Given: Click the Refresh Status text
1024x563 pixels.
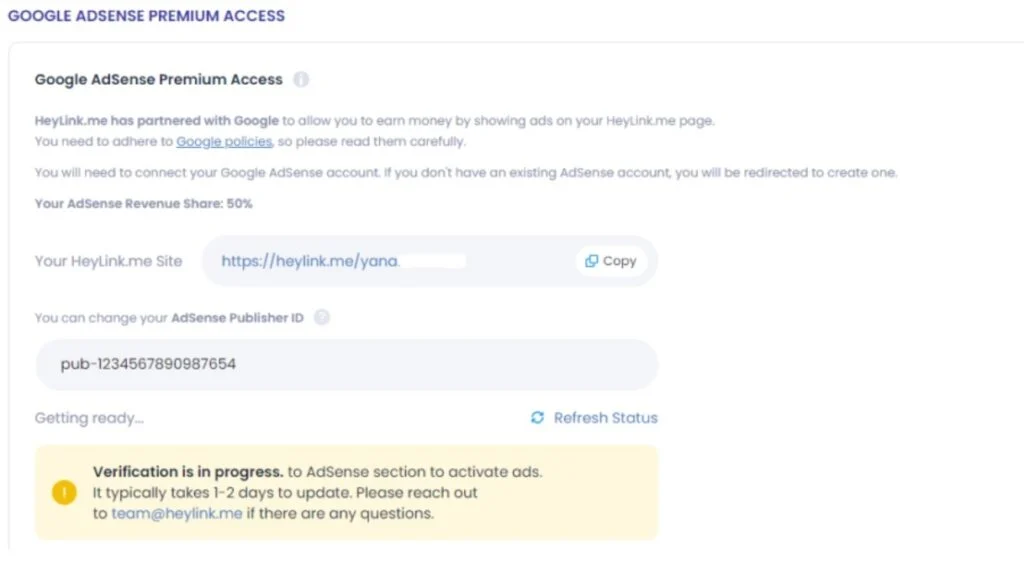Looking at the screenshot, I should pos(606,418).
